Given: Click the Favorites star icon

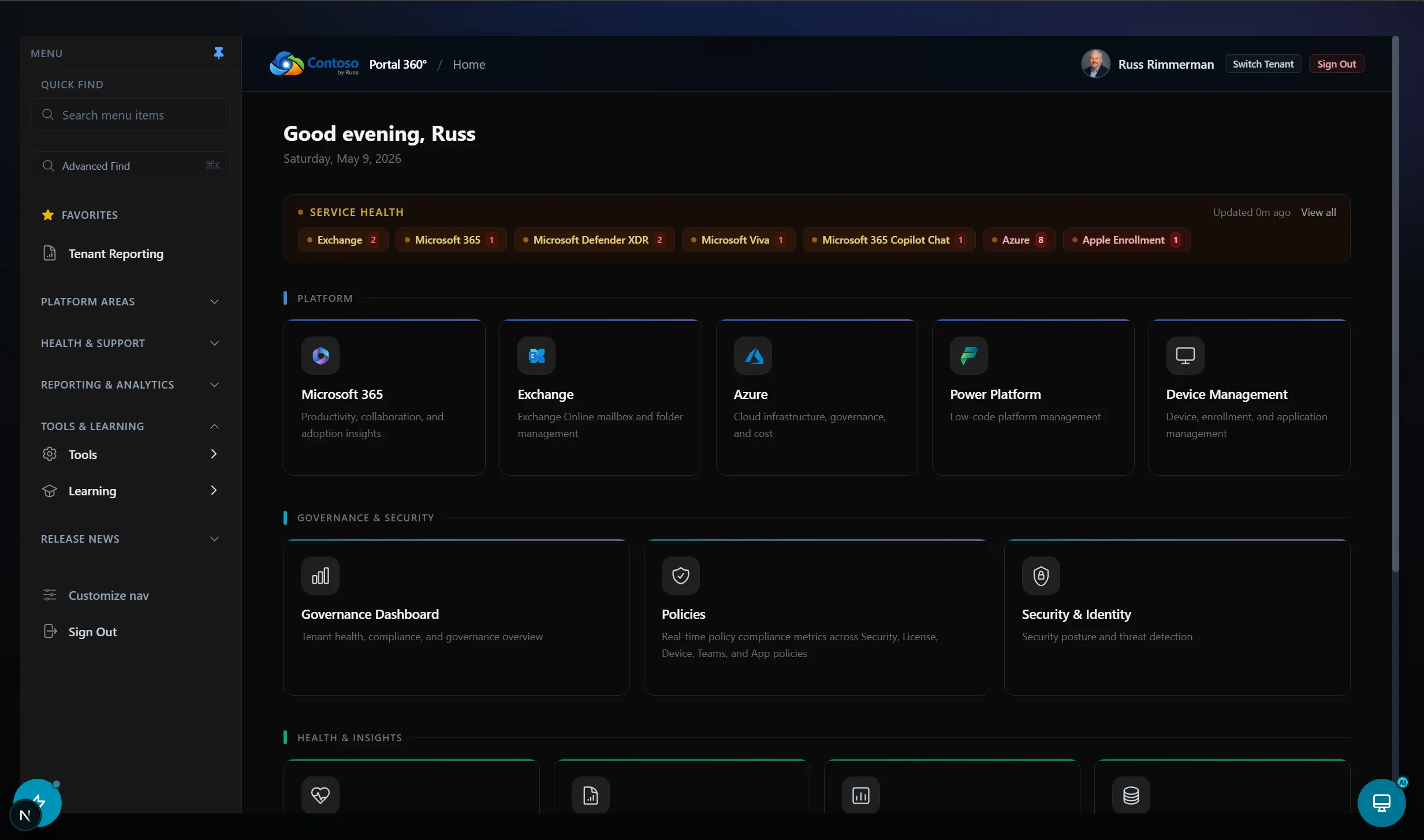Looking at the screenshot, I should pyautogui.click(x=48, y=215).
